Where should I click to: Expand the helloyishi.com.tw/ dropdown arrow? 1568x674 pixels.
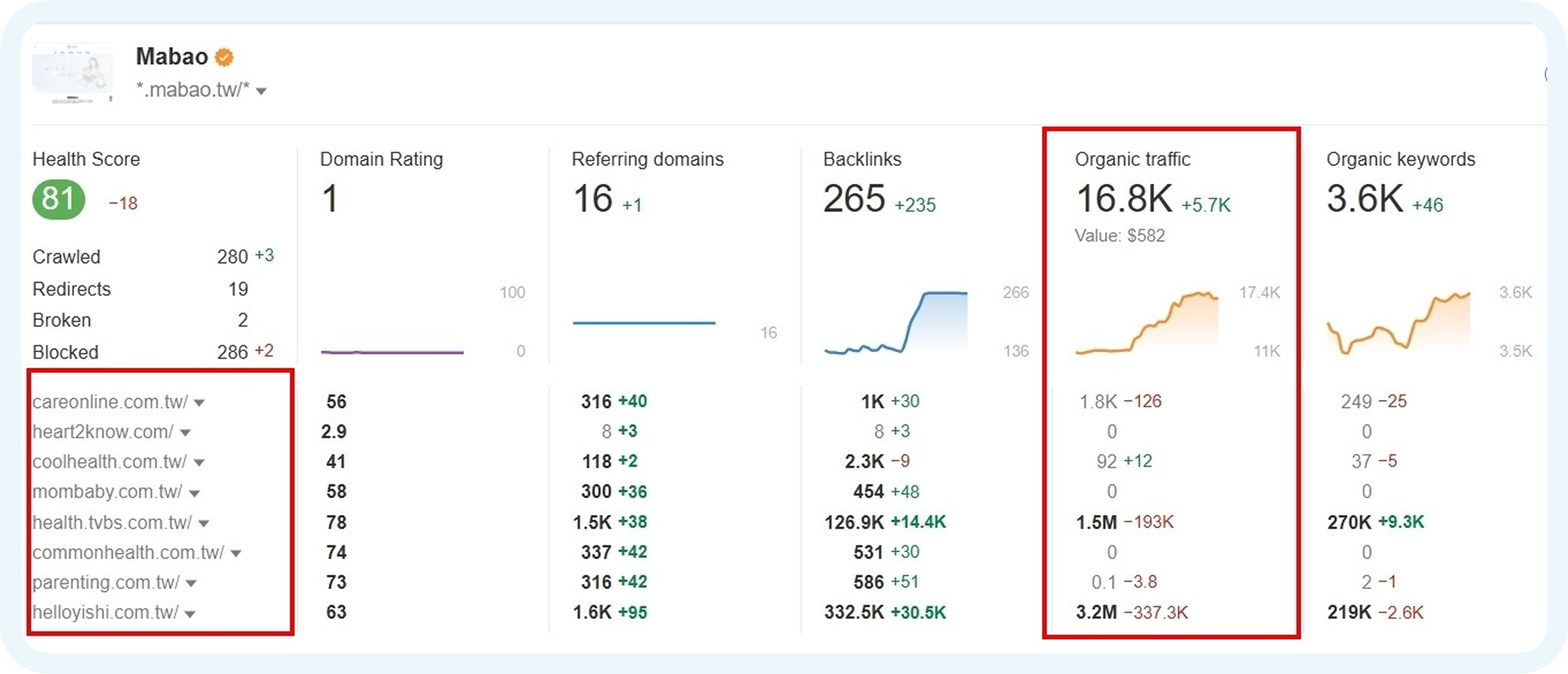(x=190, y=614)
